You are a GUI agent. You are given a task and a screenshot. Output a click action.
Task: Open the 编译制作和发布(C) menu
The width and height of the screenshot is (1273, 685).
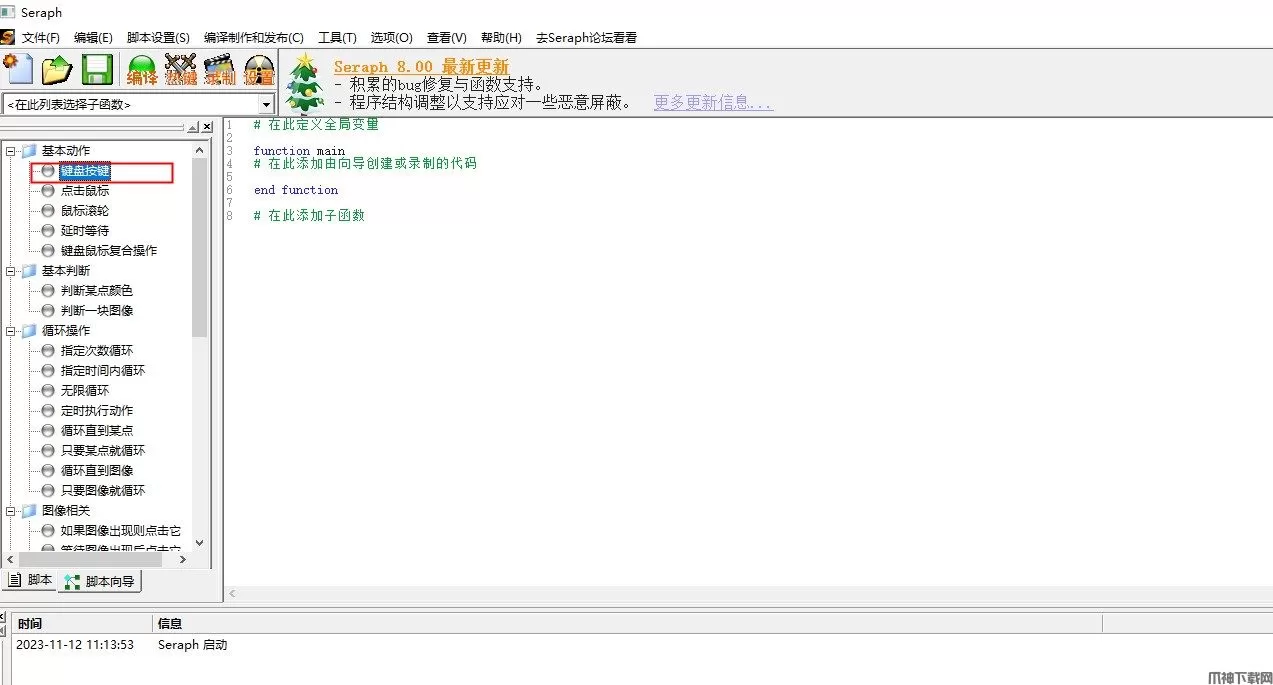(254, 38)
